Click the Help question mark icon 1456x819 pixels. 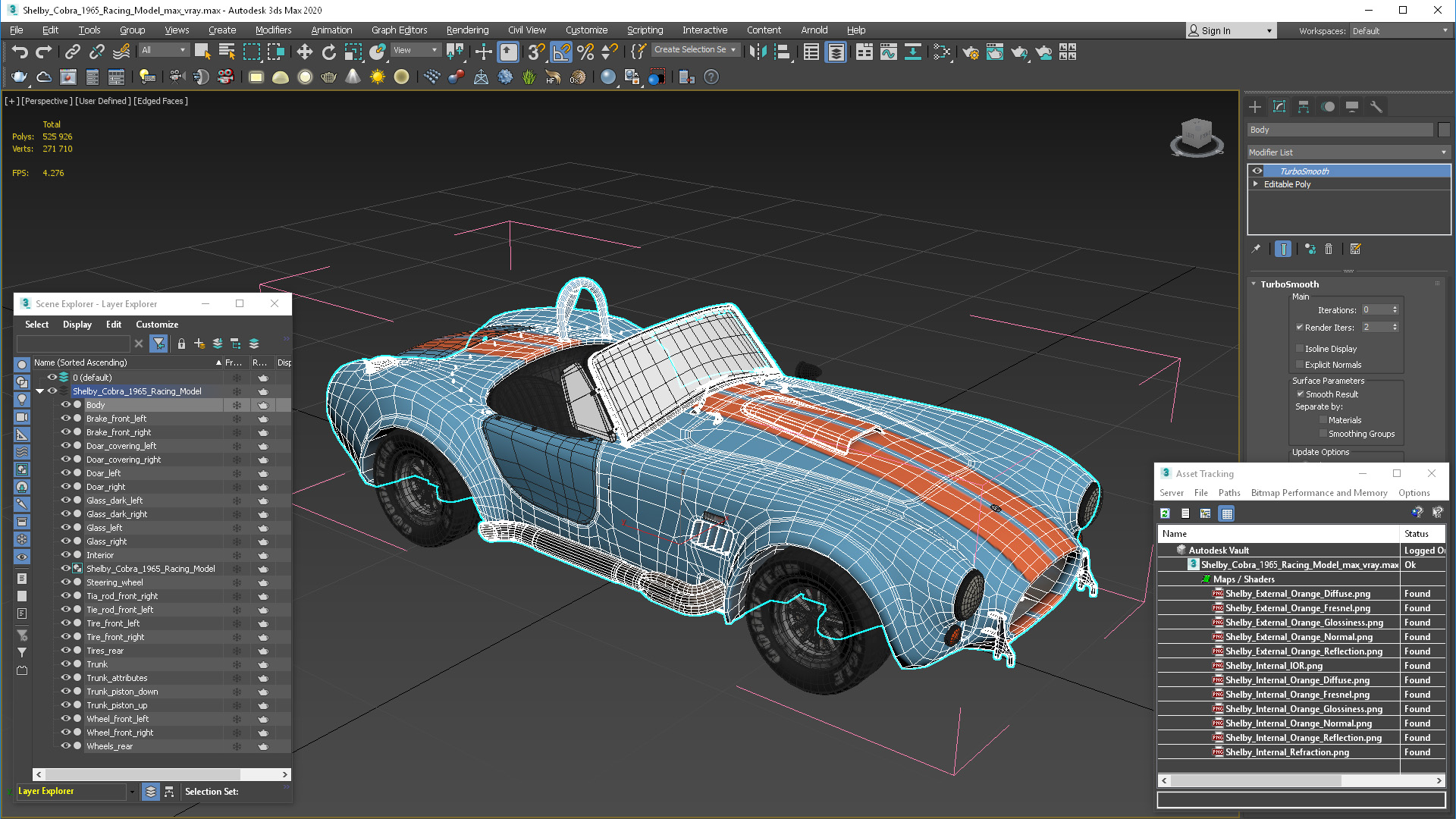pos(711,77)
